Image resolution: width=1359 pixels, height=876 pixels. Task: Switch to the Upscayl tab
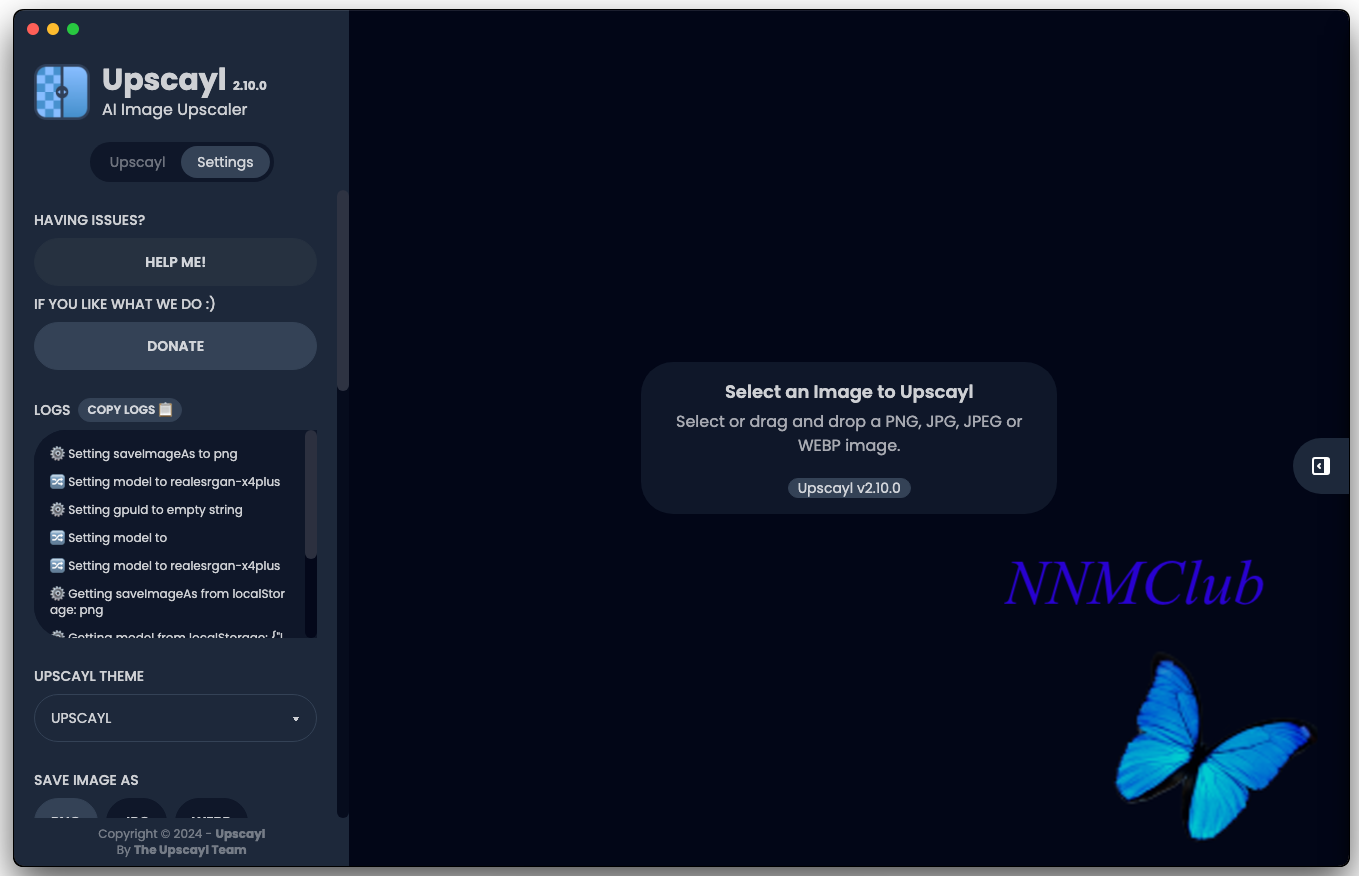point(137,162)
